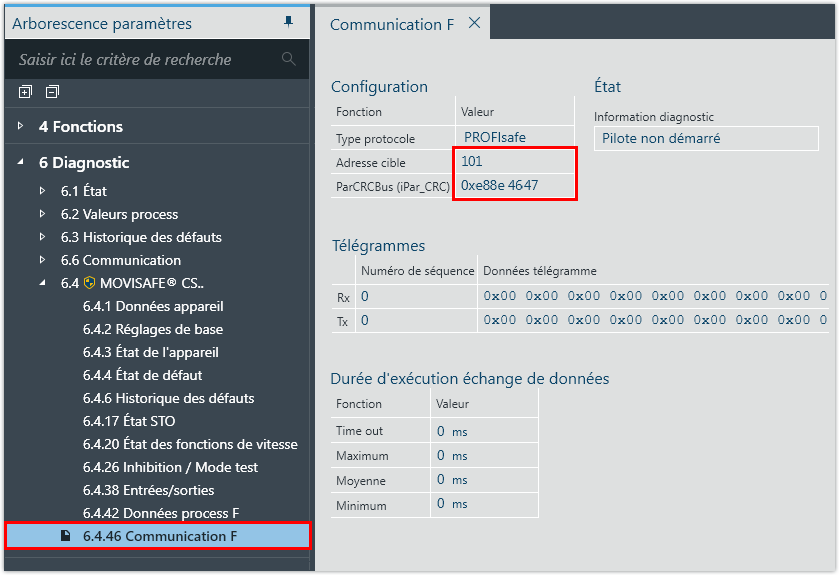This screenshot has height=575, width=839.
Task: Collapse the 6.4 MOVISAFE CS.. node
Action: point(42,283)
